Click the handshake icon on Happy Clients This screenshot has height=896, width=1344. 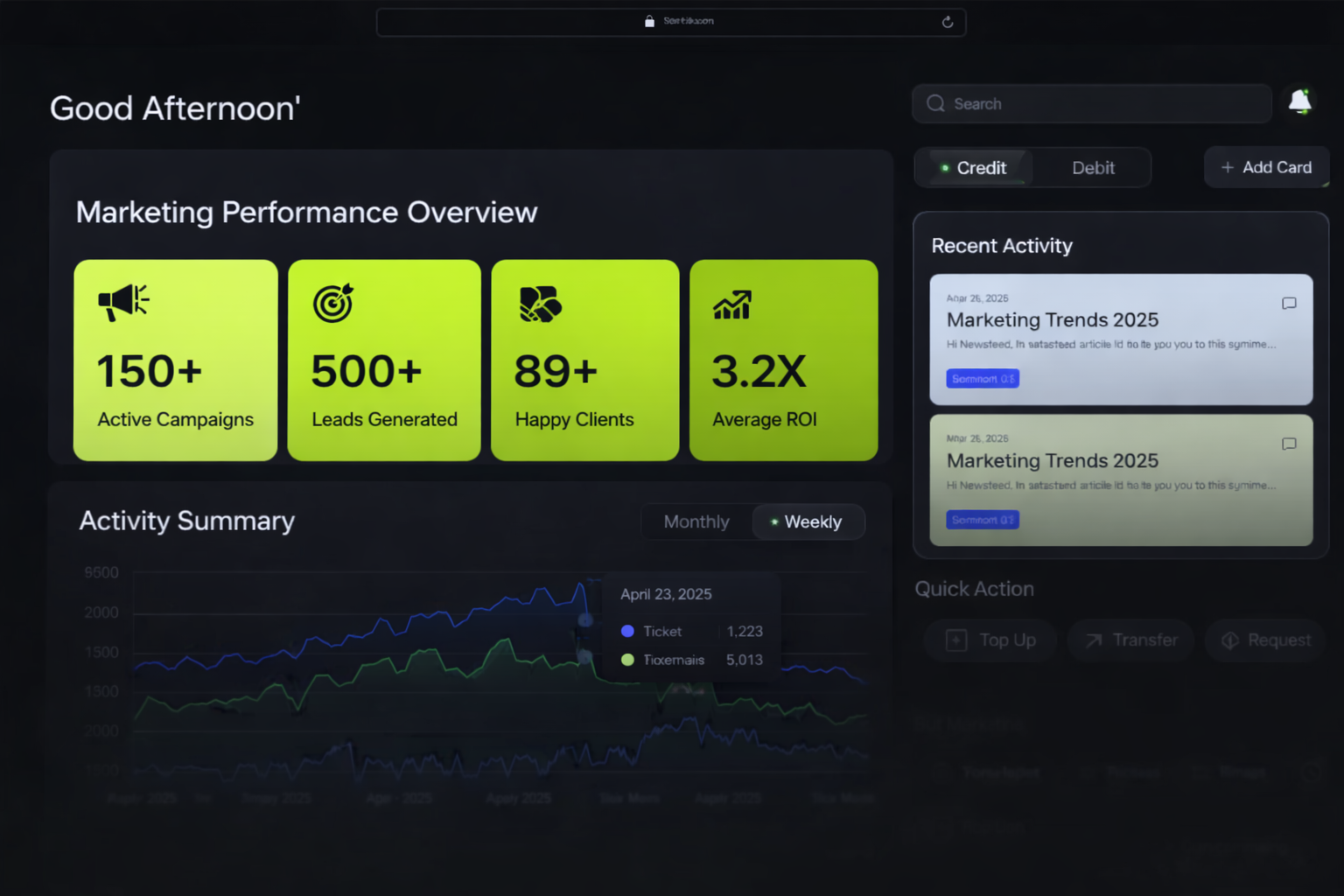540,304
